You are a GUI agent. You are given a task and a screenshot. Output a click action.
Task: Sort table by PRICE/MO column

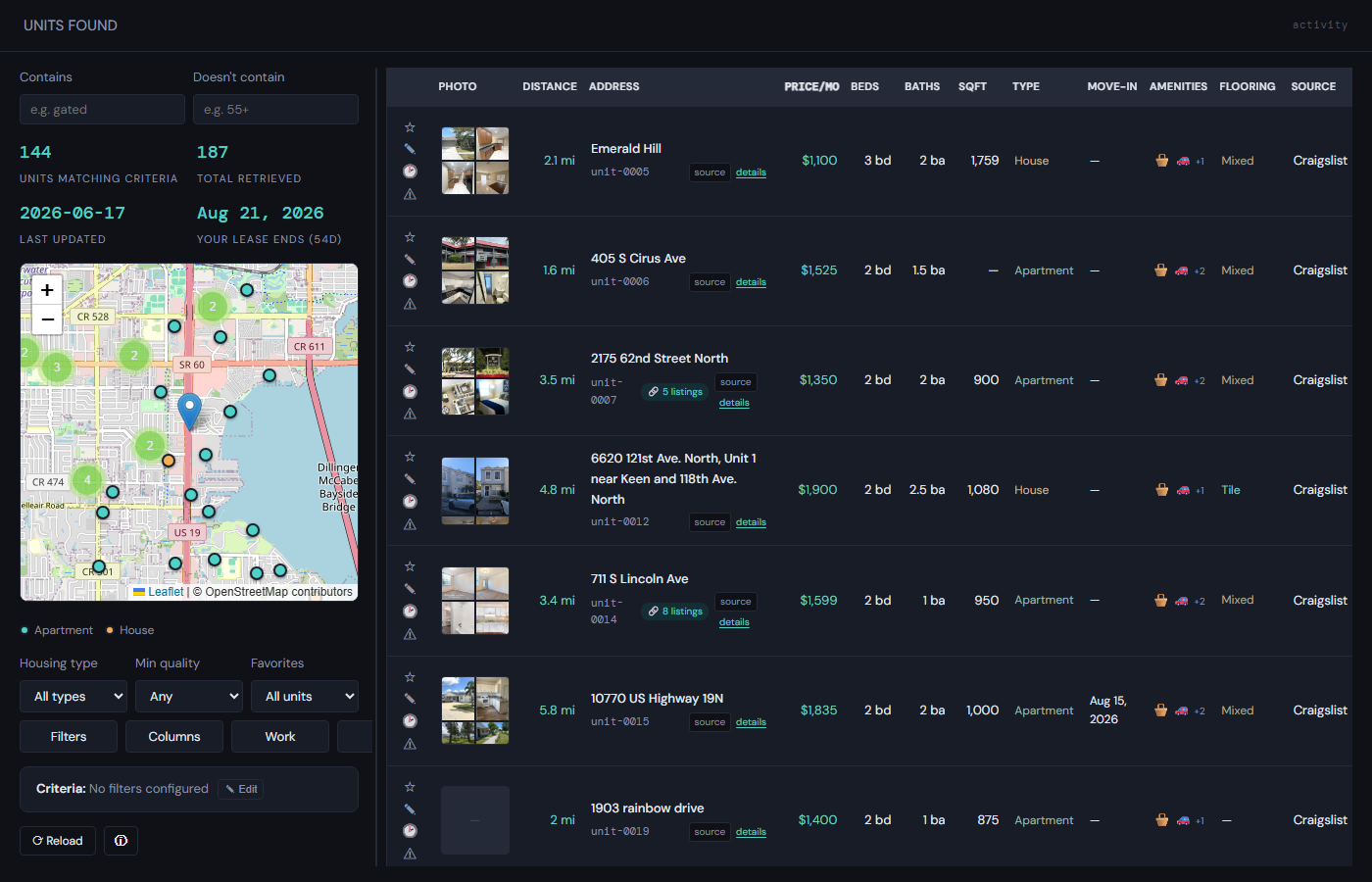[x=811, y=87]
